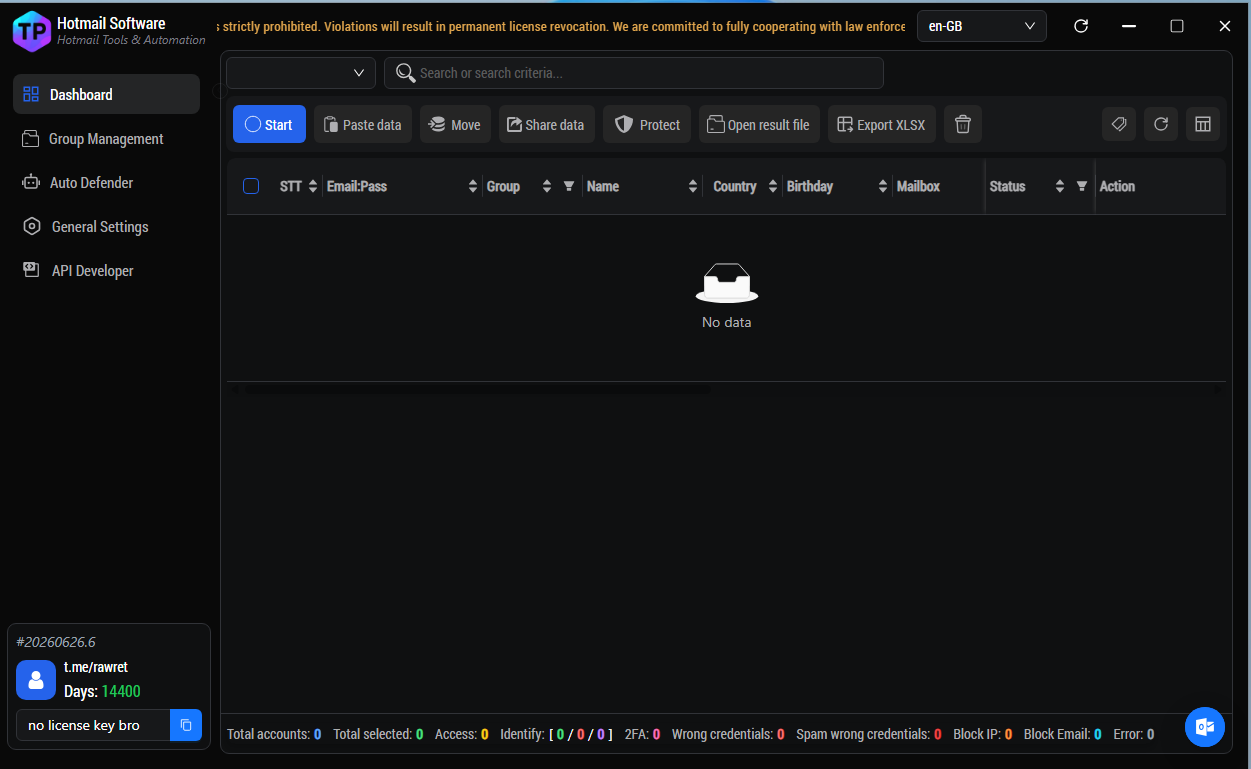Open the Group column filter icon
This screenshot has width=1251, height=769.
click(x=569, y=186)
